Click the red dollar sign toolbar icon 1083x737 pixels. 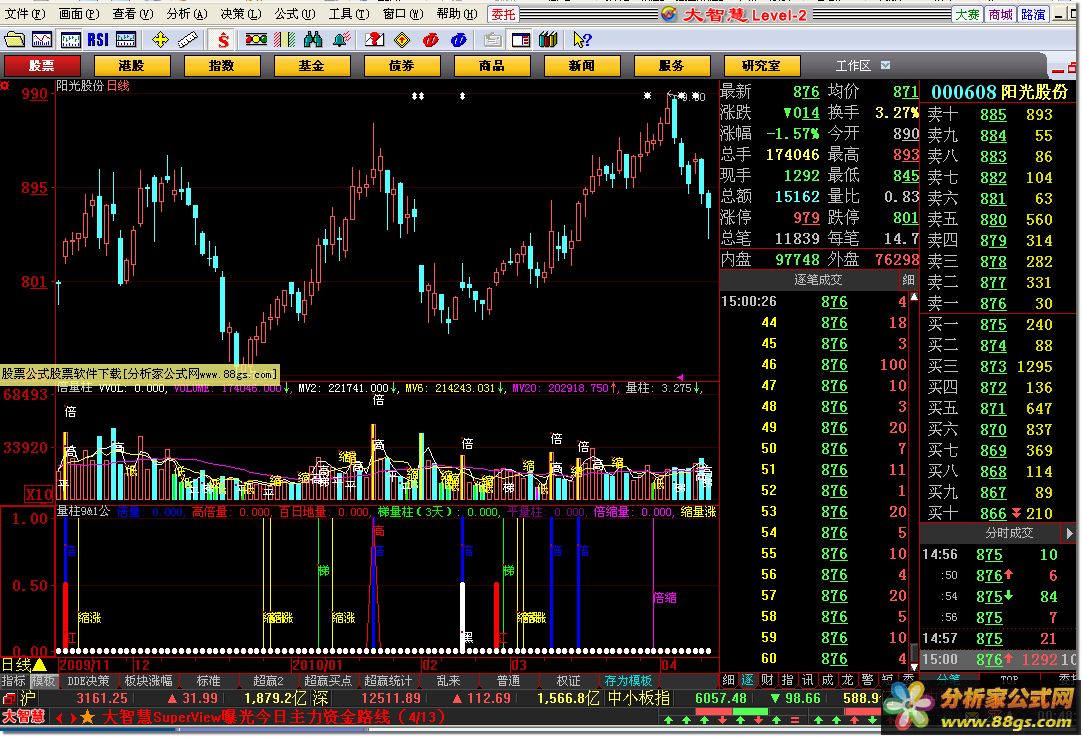click(x=224, y=40)
